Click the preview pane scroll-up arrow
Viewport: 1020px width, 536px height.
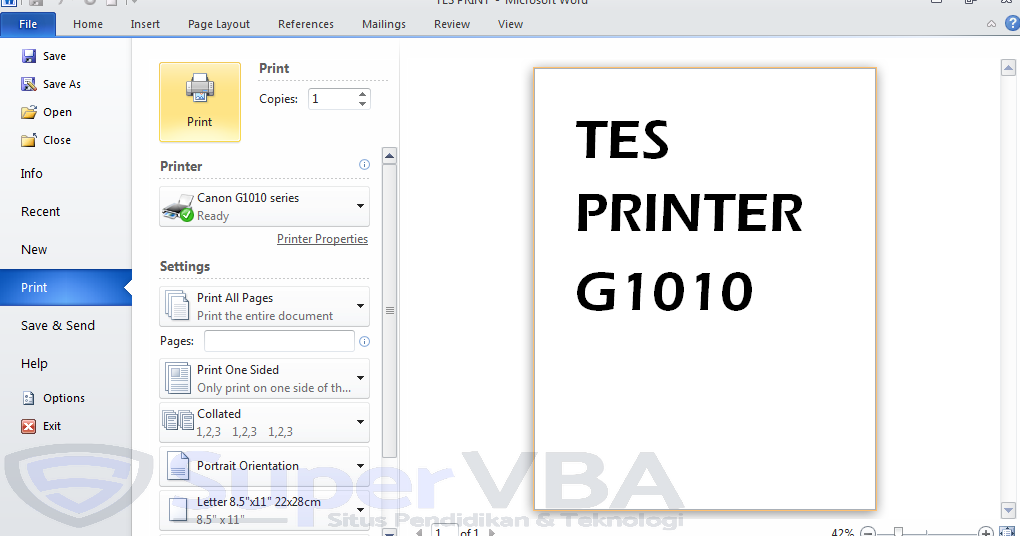(x=1008, y=68)
